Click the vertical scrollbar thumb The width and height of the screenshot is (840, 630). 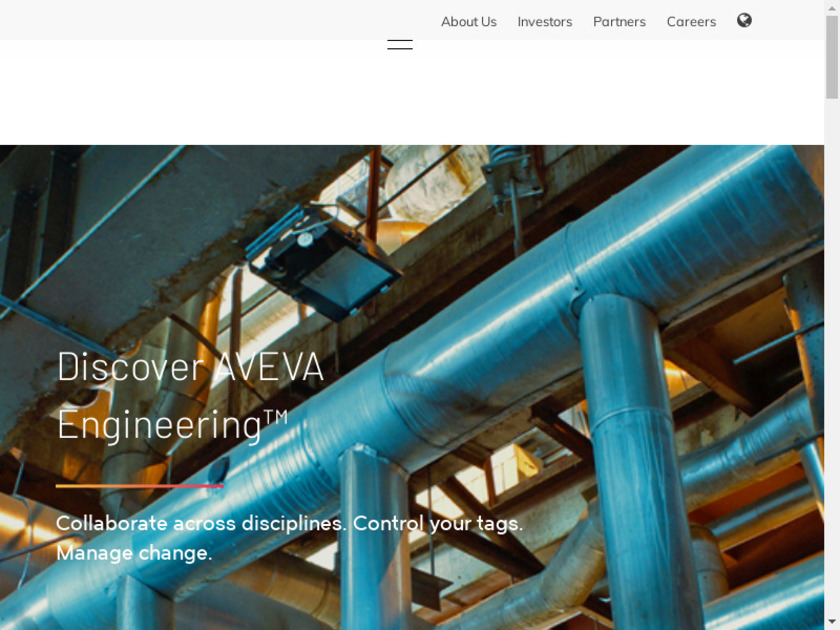pyautogui.click(x=832, y=57)
